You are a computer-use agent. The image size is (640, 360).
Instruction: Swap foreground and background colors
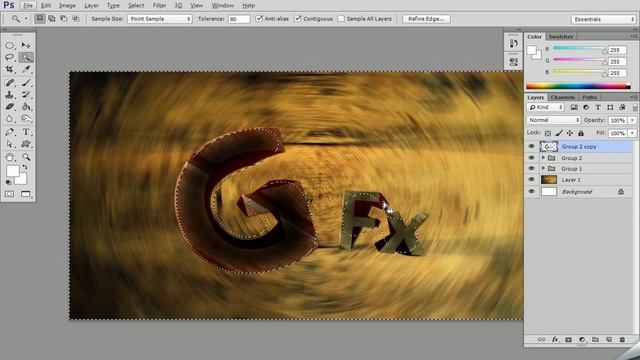tap(25, 167)
